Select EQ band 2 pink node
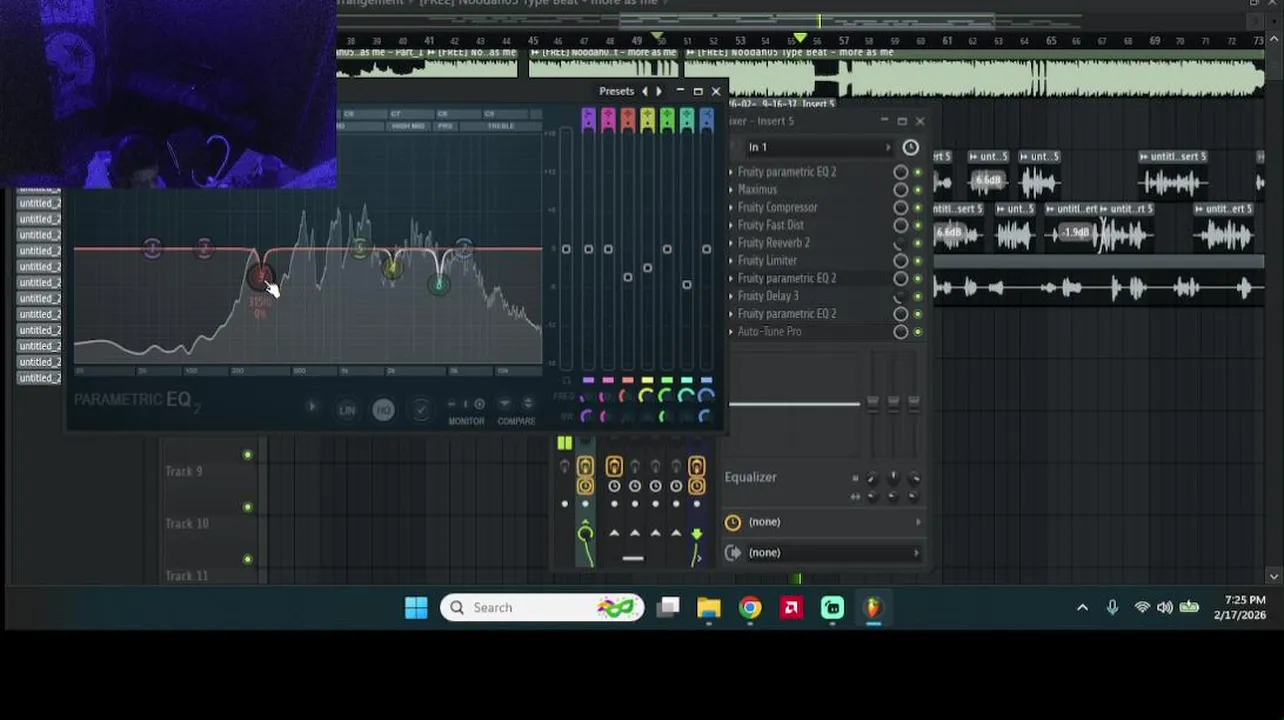Image resolution: width=1284 pixels, height=720 pixels. 203,248
